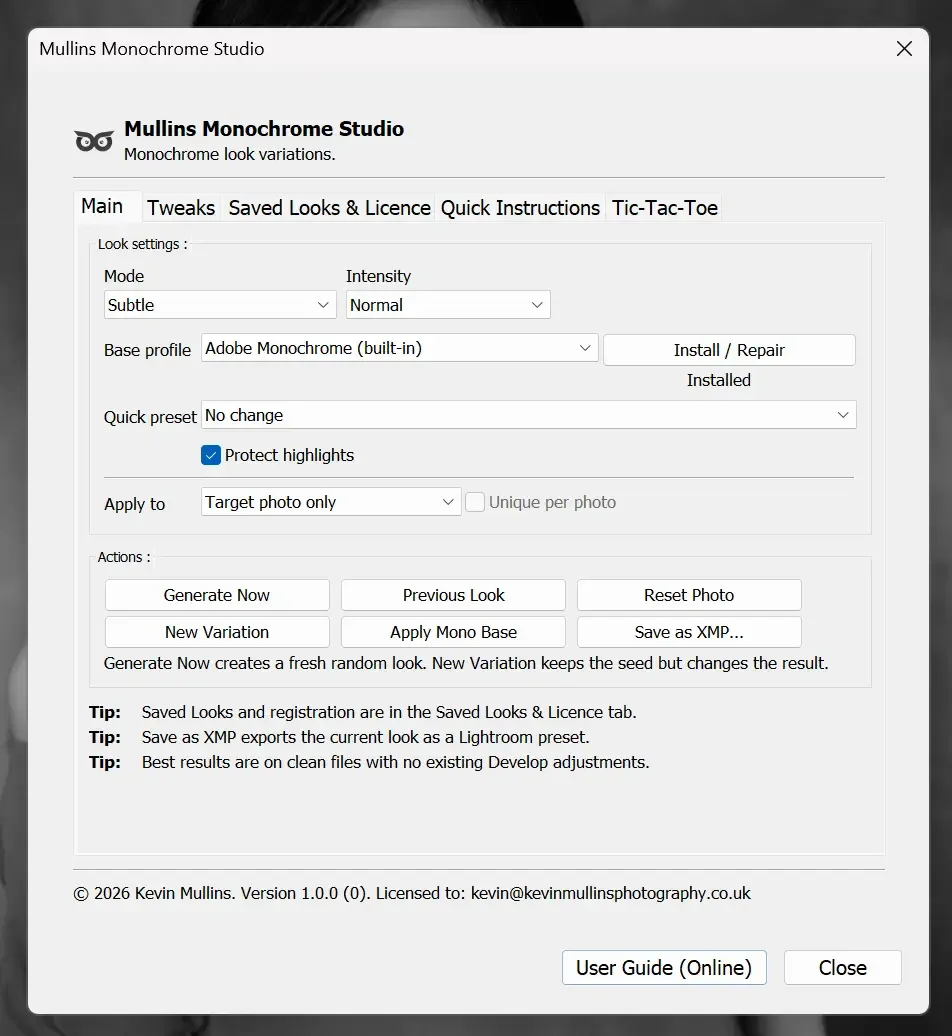Export the look via Save as XMP

[x=688, y=631]
